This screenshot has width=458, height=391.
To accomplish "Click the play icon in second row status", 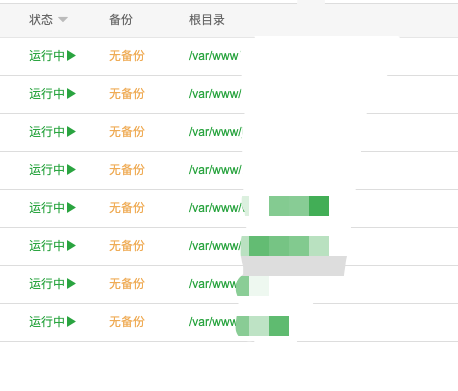I will coord(71,94).
